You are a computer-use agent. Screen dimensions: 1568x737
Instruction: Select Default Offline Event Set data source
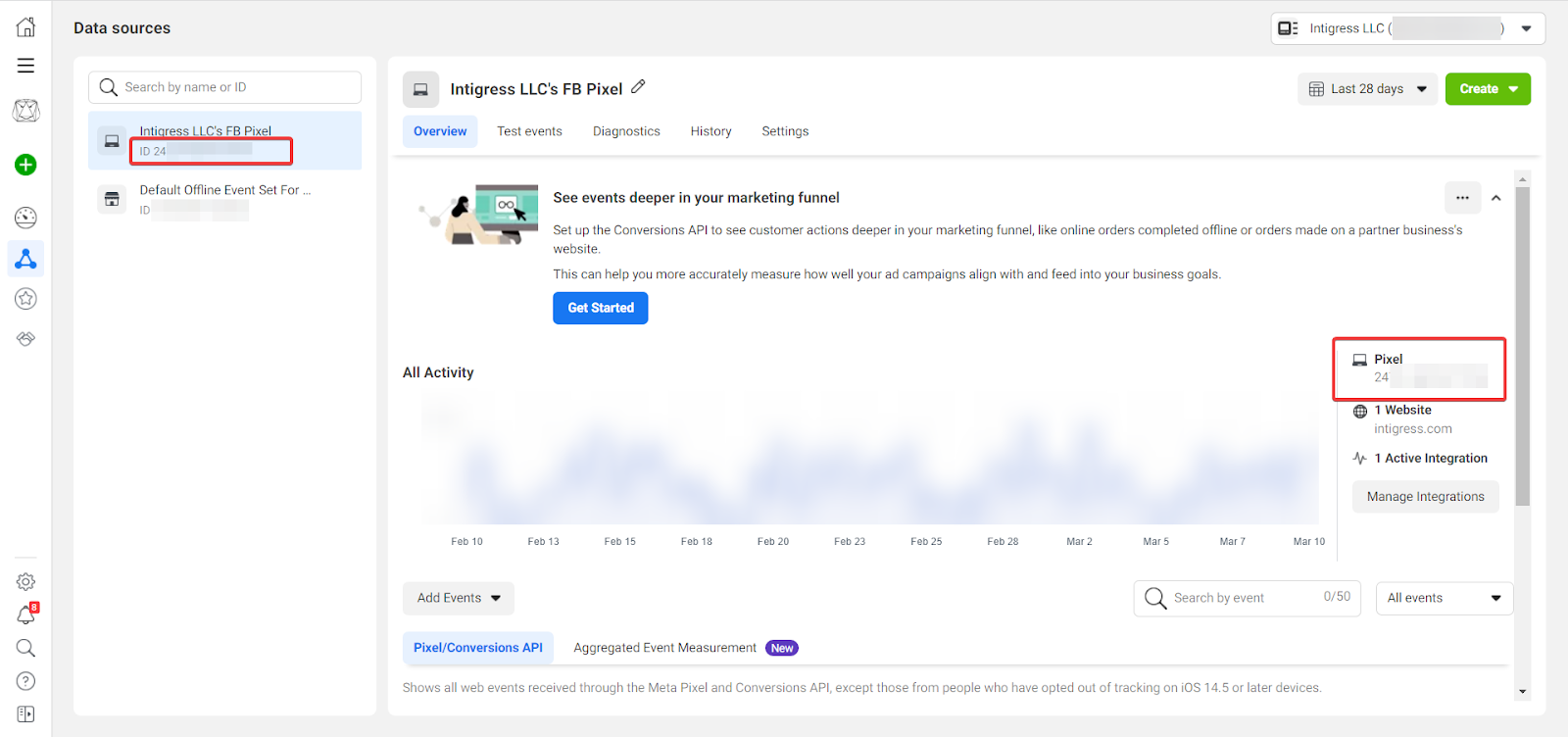pos(224,200)
